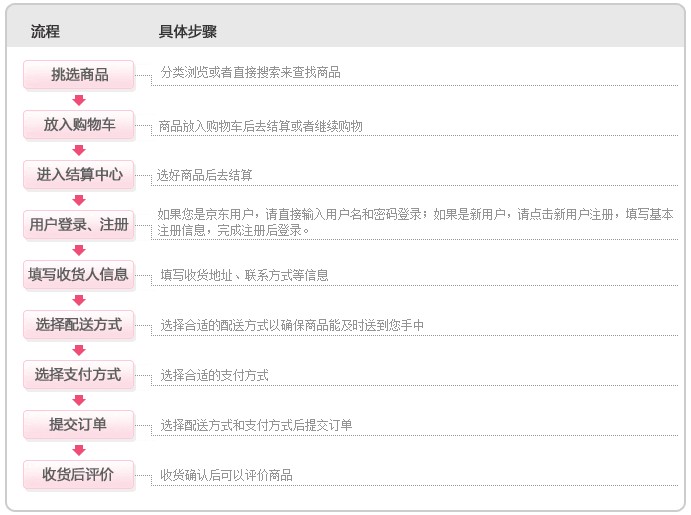
Task: Click the red arrow below 选择支付方式
Action: pos(79,400)
